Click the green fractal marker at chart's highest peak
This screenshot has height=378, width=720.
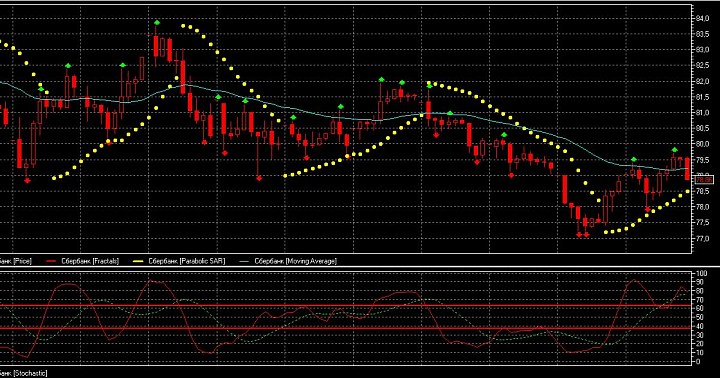pos(157,23)
